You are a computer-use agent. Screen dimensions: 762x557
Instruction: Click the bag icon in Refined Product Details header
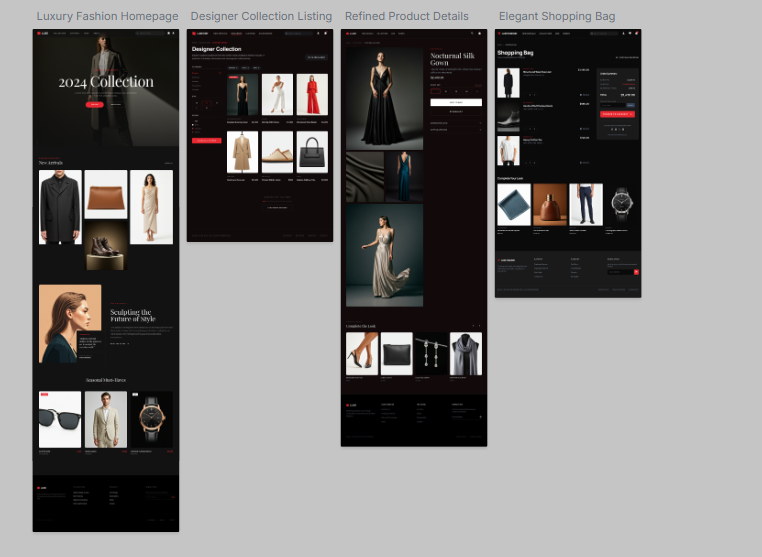coord(479,33)
